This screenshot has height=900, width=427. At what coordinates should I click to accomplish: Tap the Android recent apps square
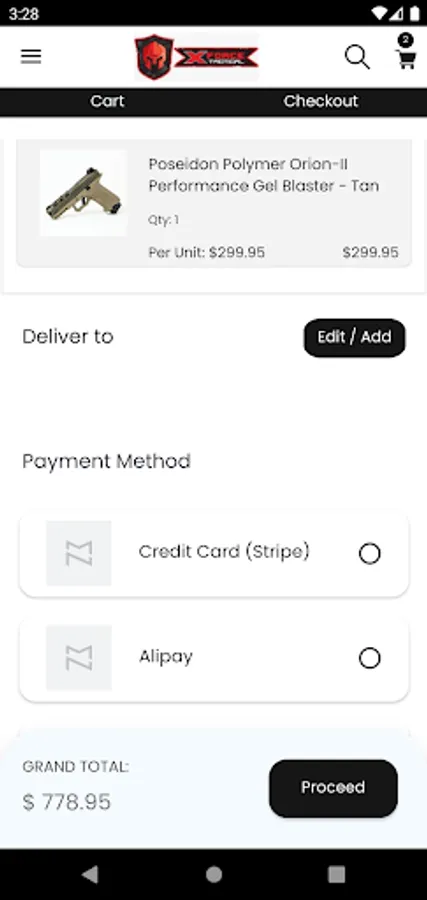[336, 874]
